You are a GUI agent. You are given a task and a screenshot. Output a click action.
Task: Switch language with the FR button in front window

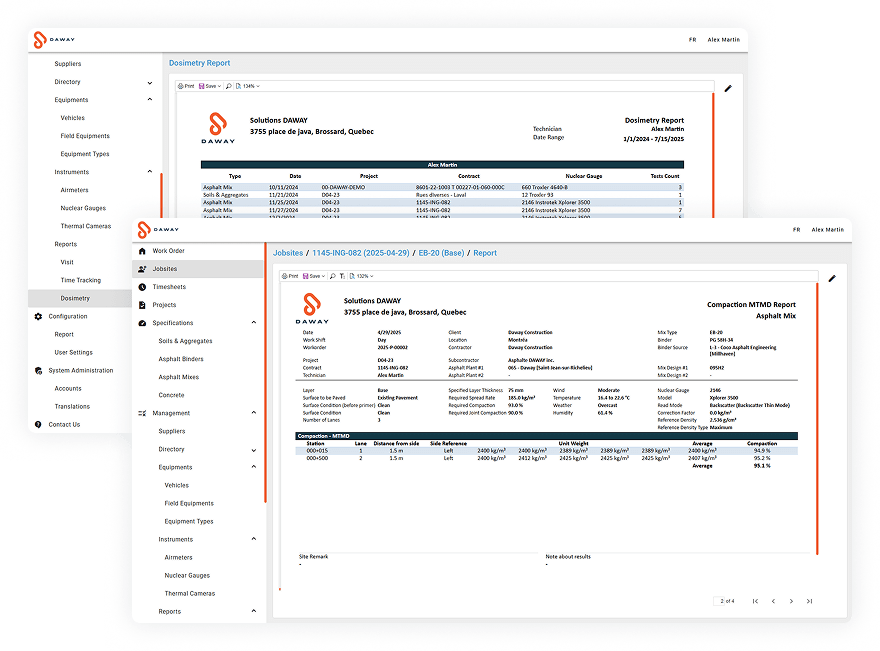click(x=796, y=229)
